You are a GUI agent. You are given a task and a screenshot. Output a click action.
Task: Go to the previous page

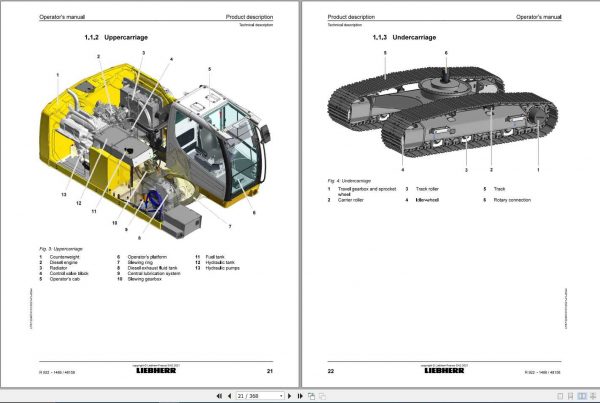[230, 396]
